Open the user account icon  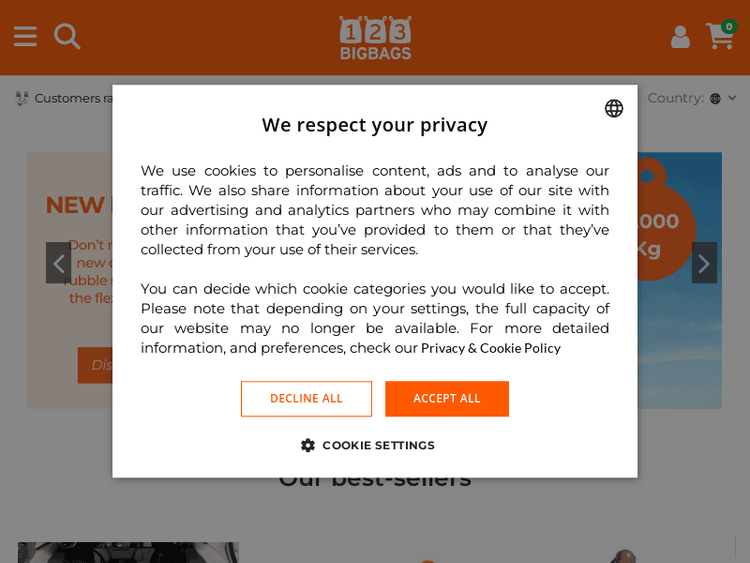pos(680,38)
